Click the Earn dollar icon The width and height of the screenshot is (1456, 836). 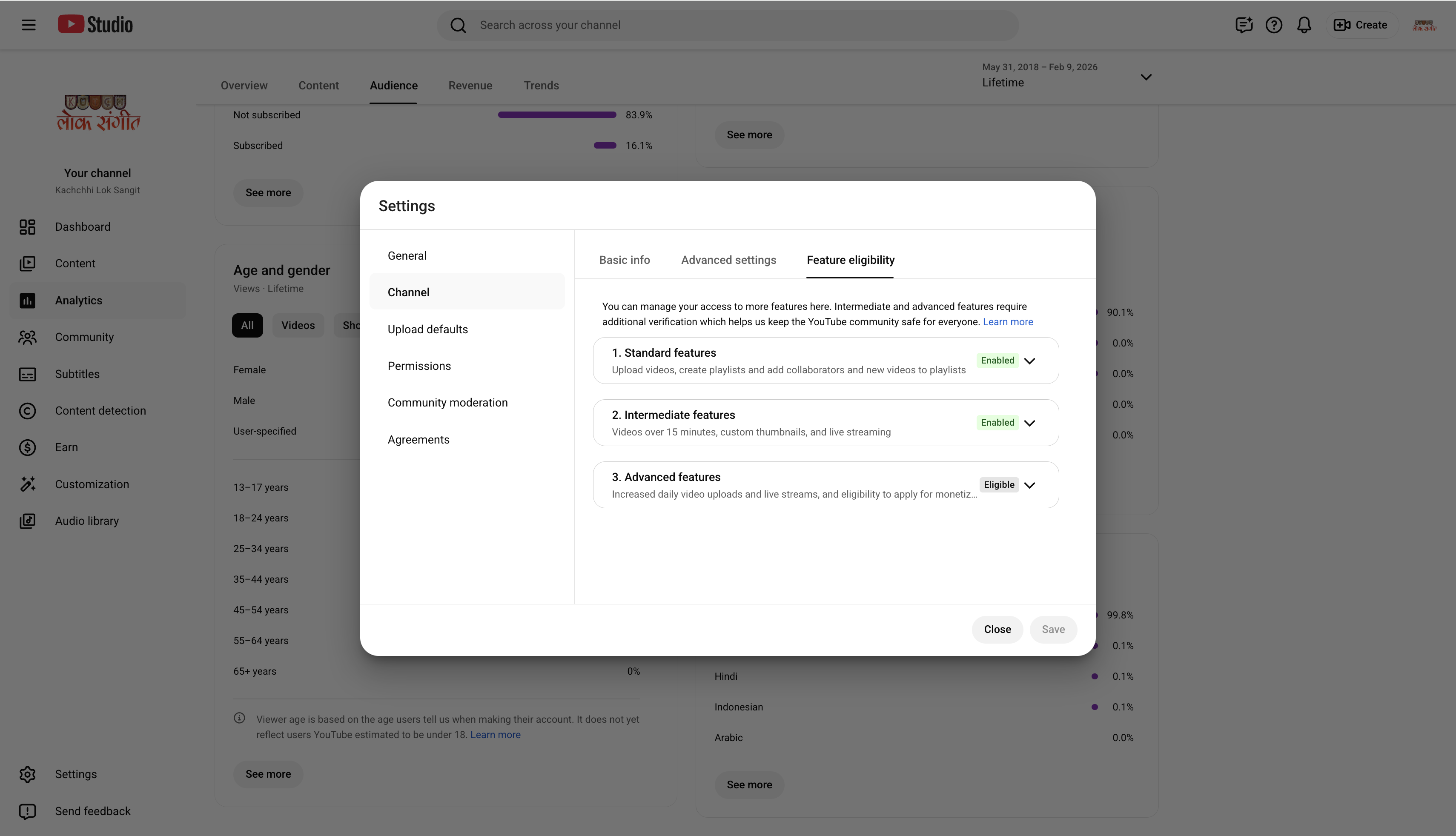28,447
